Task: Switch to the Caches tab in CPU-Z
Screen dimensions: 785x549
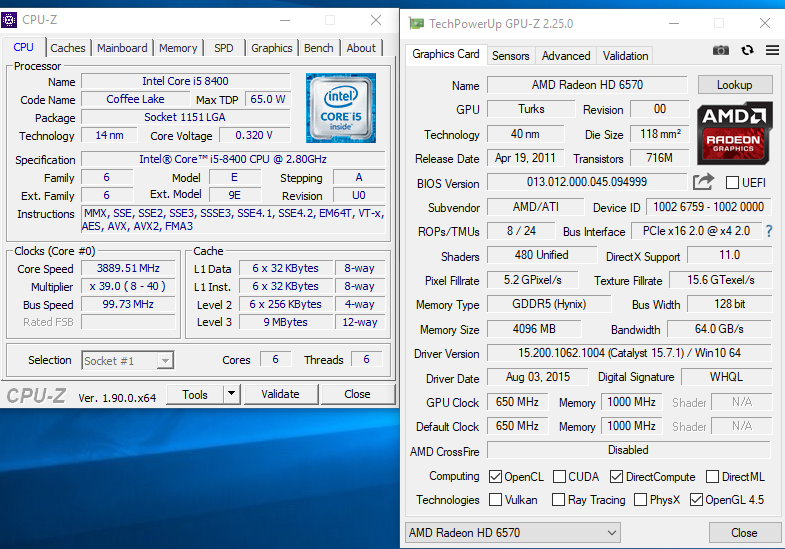Action: (x=68, y=48)
